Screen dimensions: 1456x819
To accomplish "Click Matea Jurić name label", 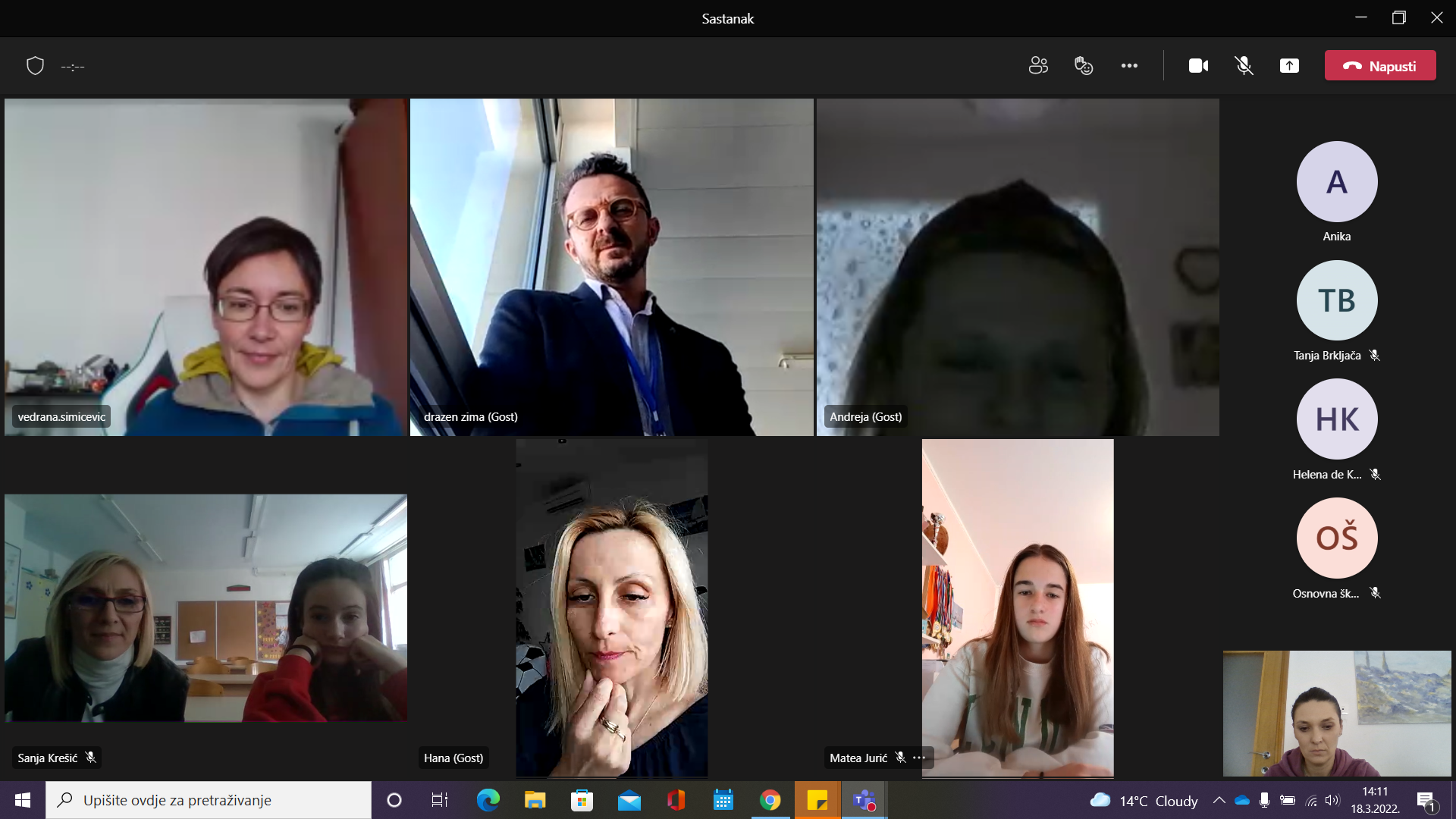I will coord(858,758).
